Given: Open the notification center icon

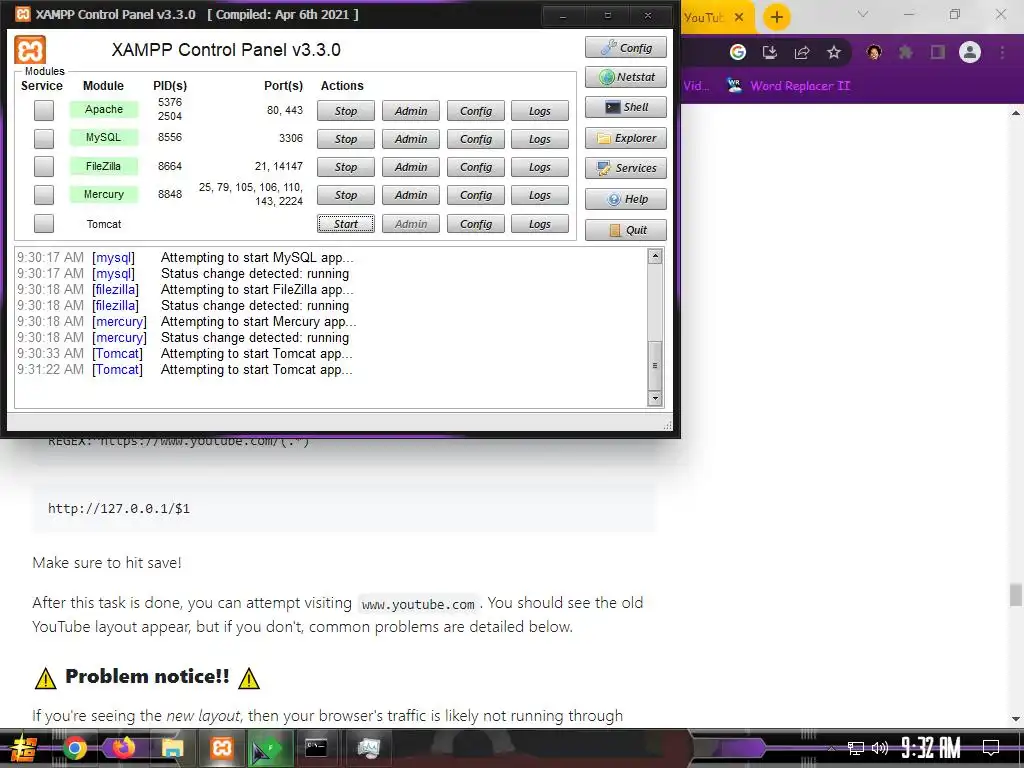Looking at the screenshot, I should (991, 747).
